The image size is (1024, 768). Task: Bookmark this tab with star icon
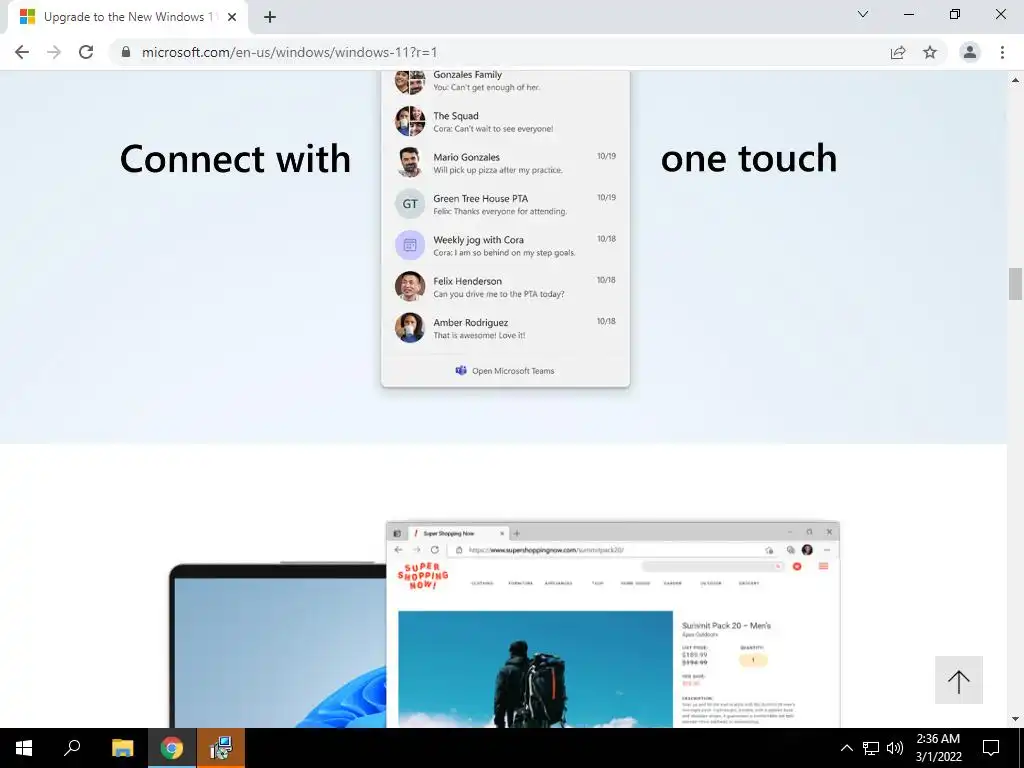tap(930, 52)
